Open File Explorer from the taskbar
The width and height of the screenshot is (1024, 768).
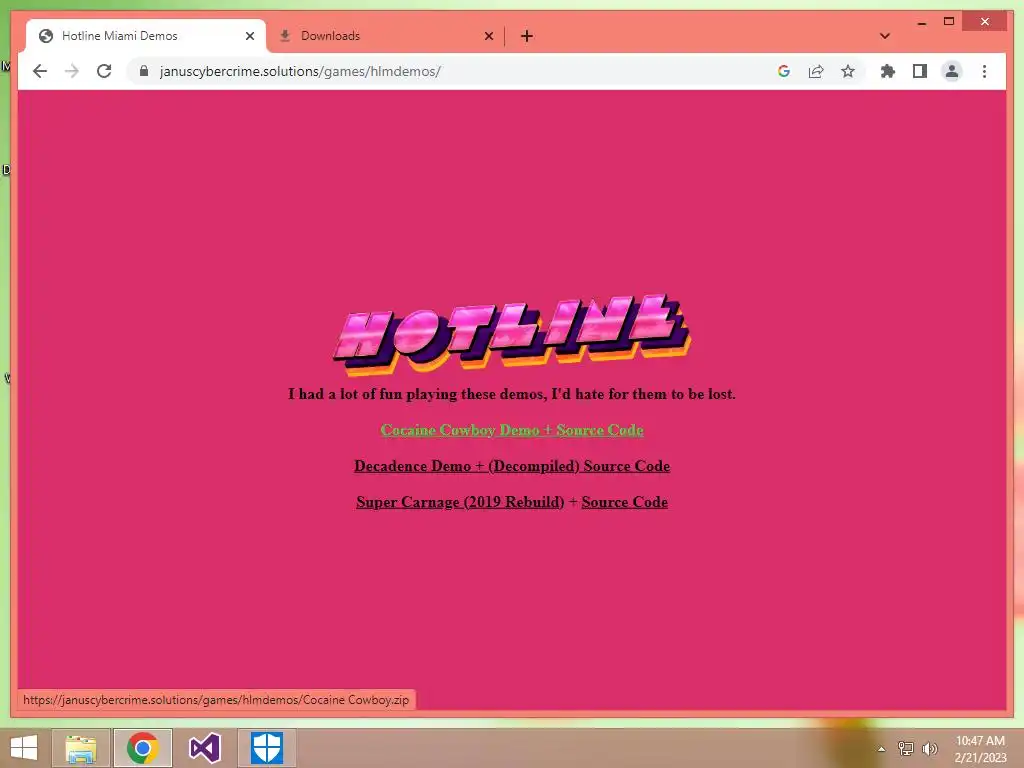pyautogui.click(x=81, y=748)
